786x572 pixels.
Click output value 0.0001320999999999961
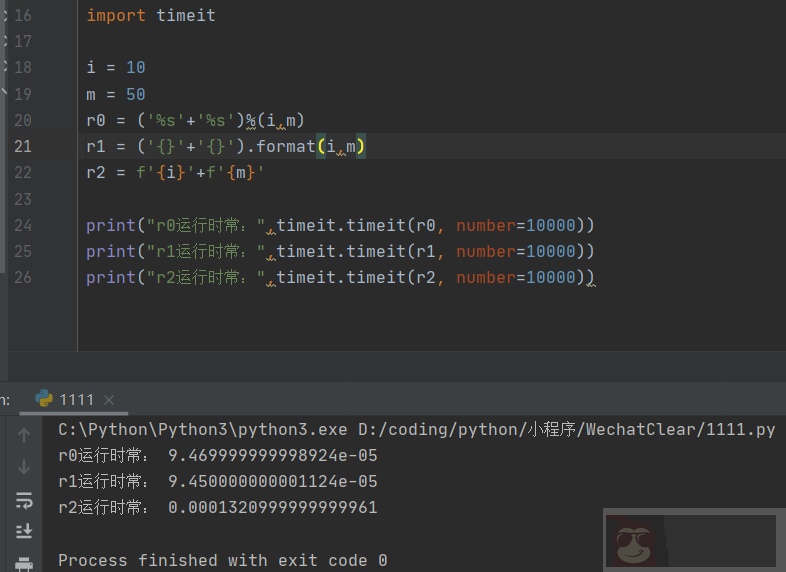coord(273,508)
